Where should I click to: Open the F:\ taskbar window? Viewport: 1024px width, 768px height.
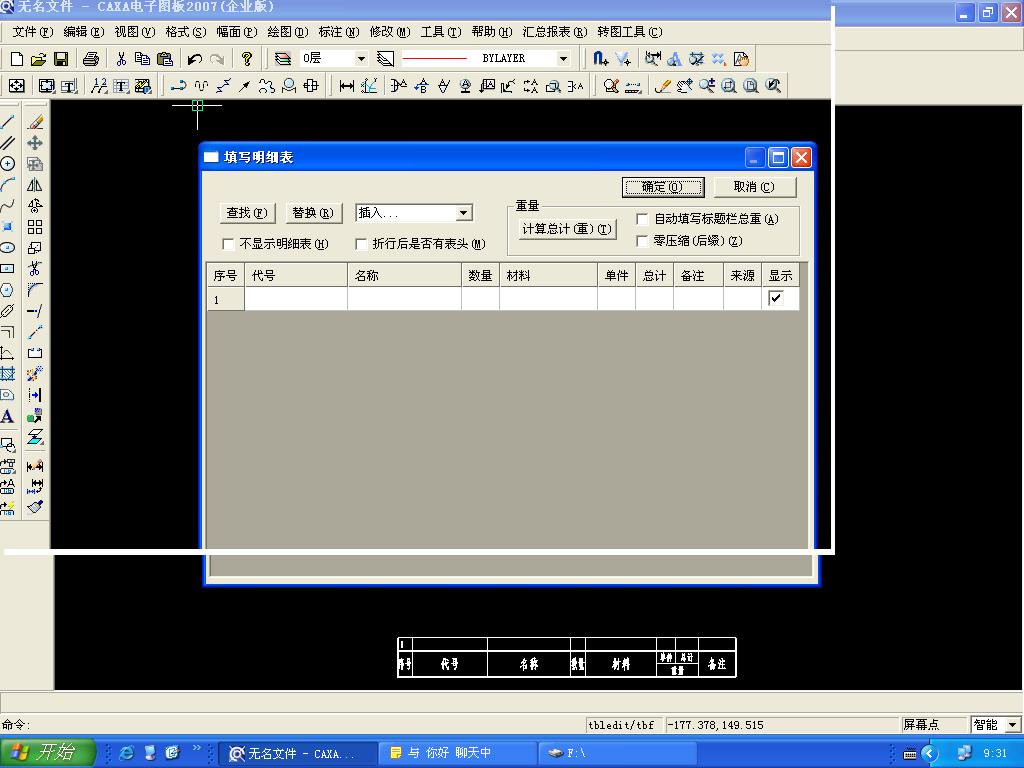point(618,753)
